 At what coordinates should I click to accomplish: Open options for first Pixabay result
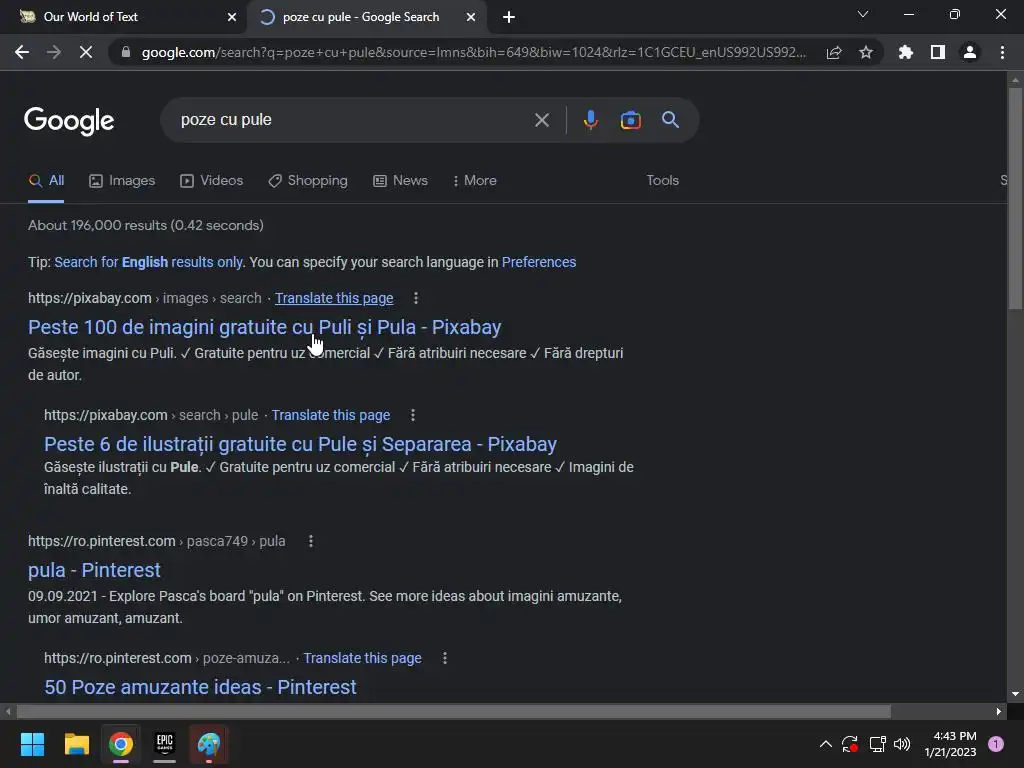(416, 298)
